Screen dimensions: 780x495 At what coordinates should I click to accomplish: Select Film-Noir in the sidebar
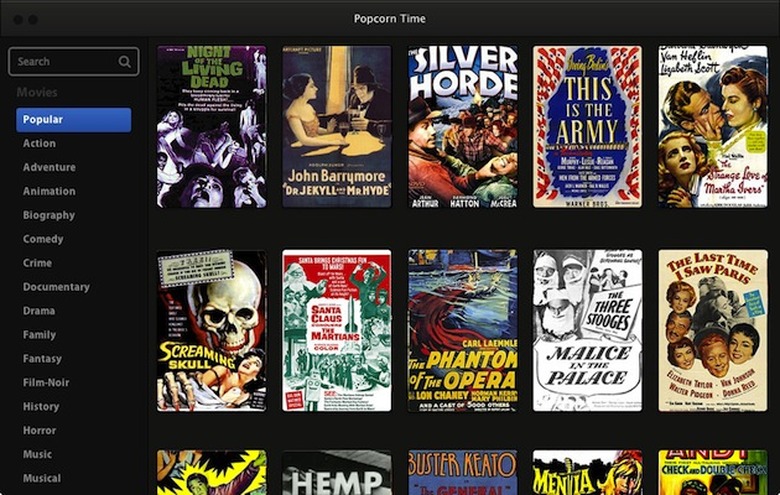point(46,383)
